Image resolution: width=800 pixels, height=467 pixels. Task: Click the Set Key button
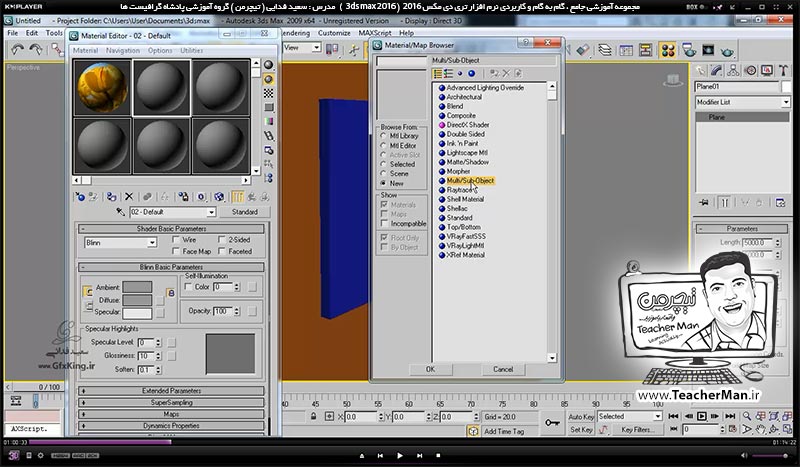[581, 430]
